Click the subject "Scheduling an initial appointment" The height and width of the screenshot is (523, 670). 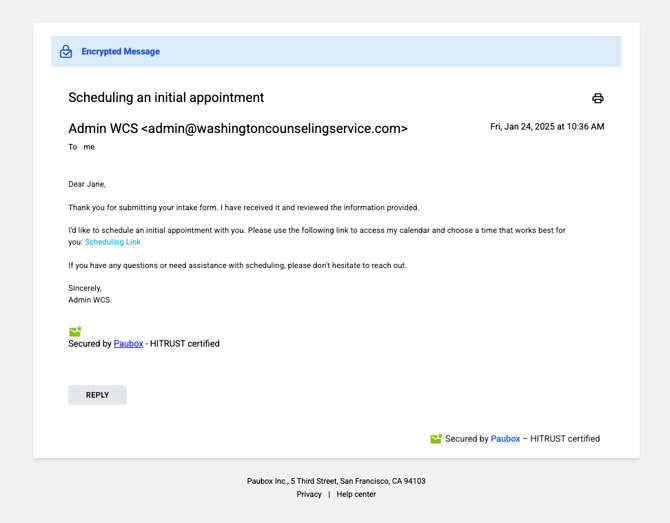tap(166, 97)
